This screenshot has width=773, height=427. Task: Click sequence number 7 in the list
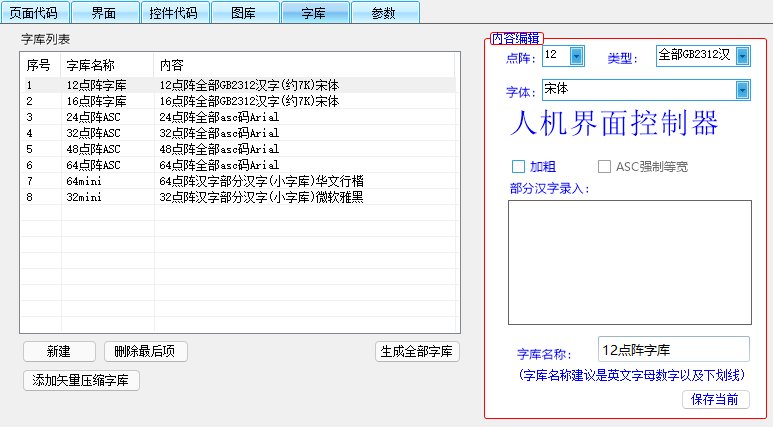(30, 181)
